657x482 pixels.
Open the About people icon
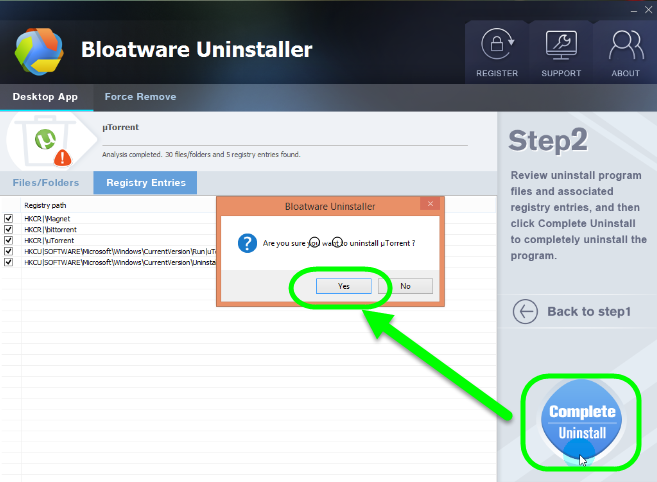[x=626, y=44]
